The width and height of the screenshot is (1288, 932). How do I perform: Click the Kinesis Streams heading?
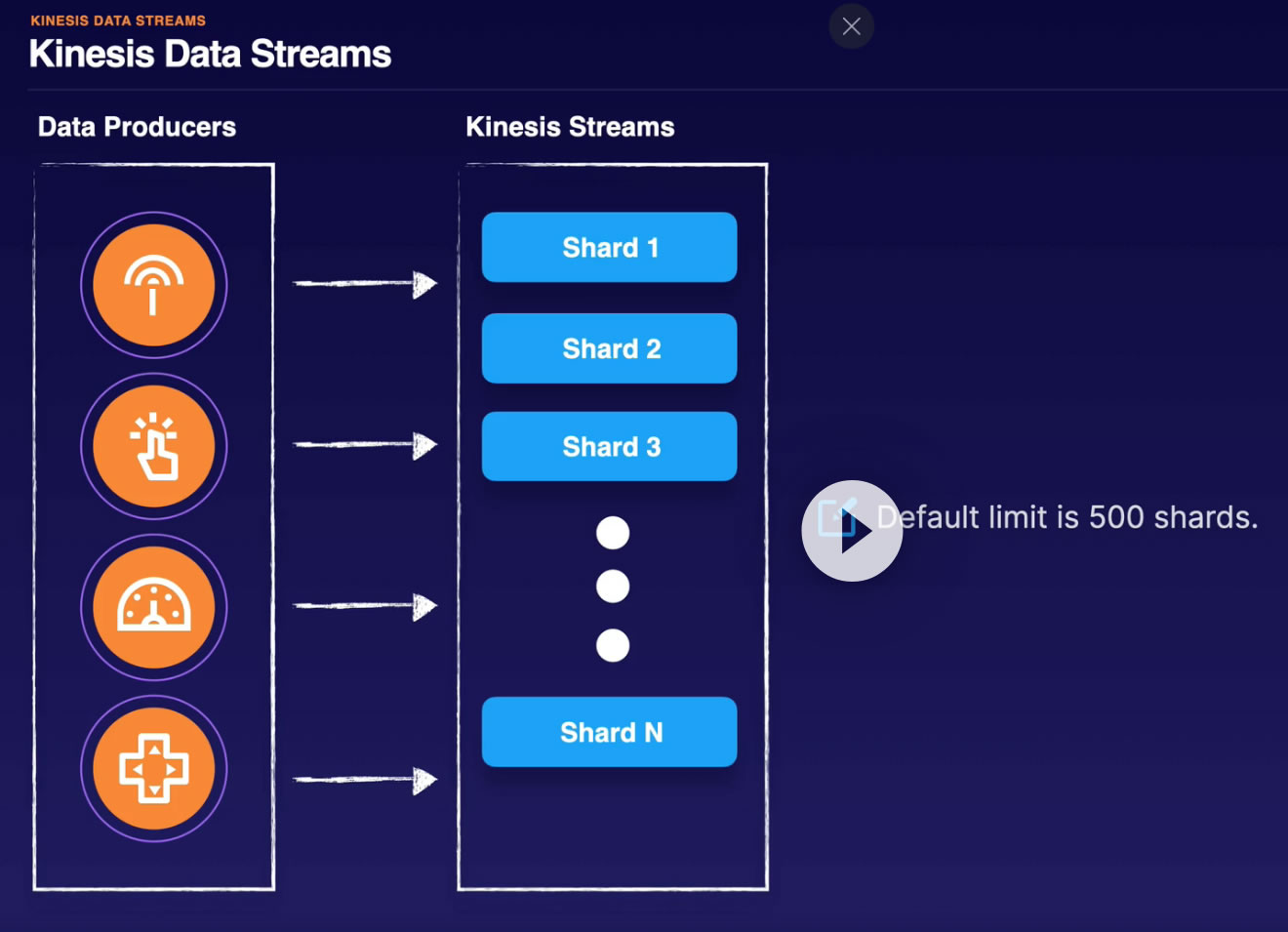coord(570,127)
